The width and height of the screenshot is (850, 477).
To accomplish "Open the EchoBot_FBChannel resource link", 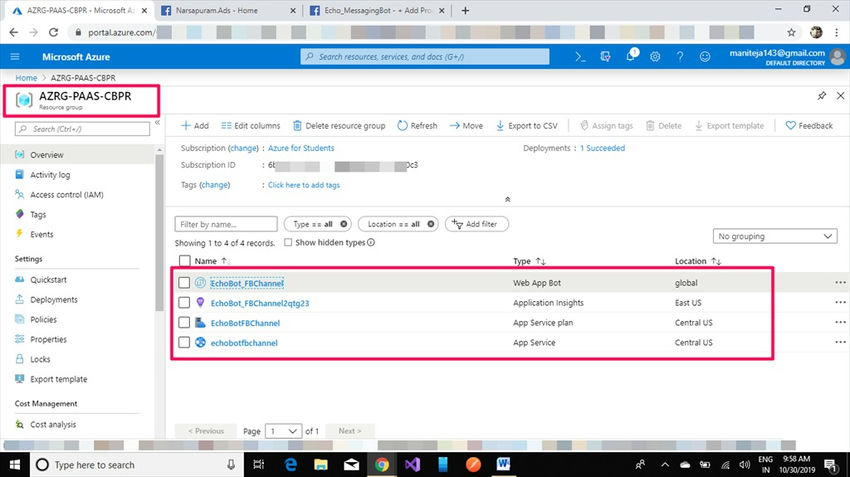I will (x=247, y=283).
